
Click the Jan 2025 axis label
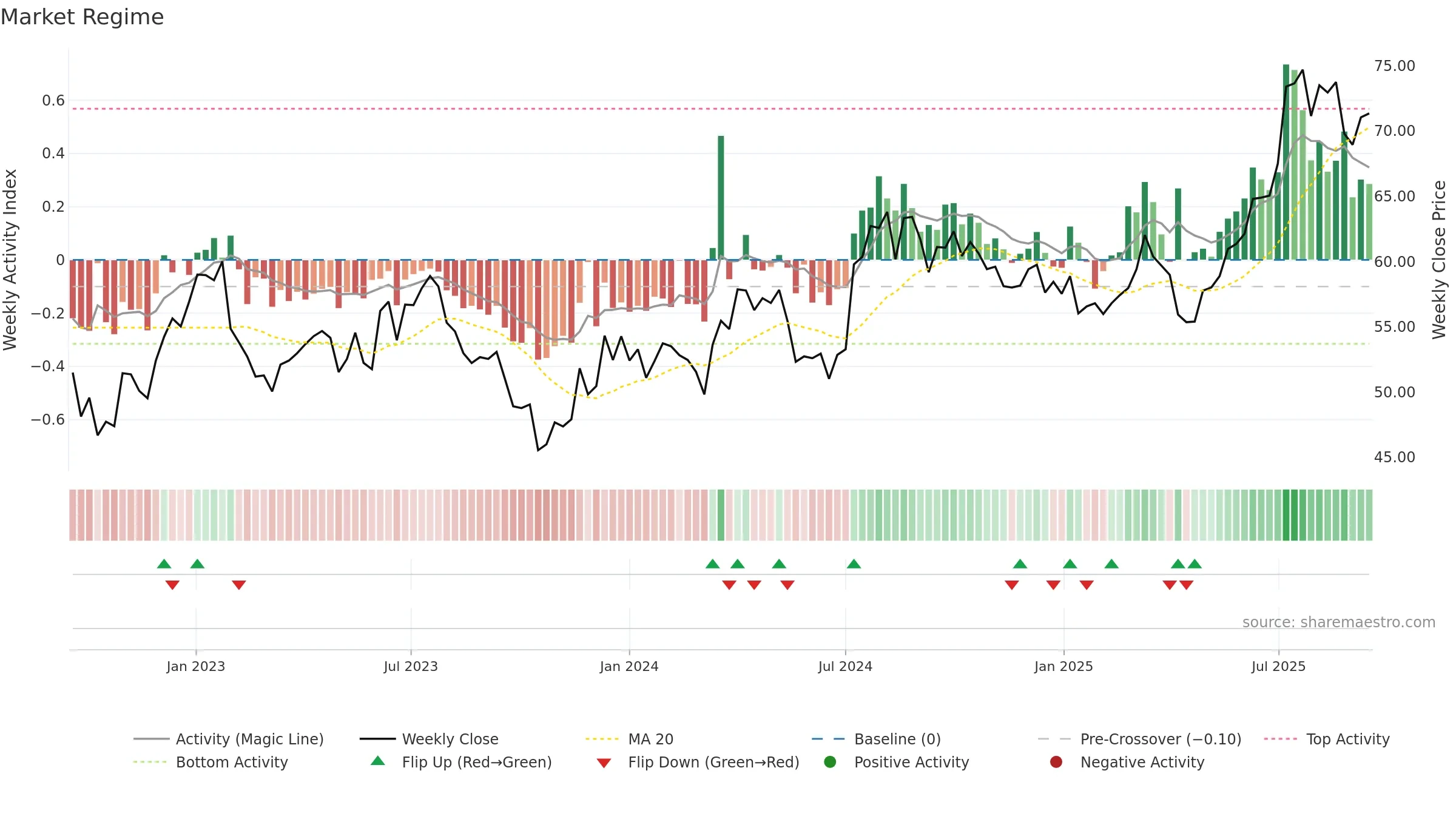point(1063,666)
